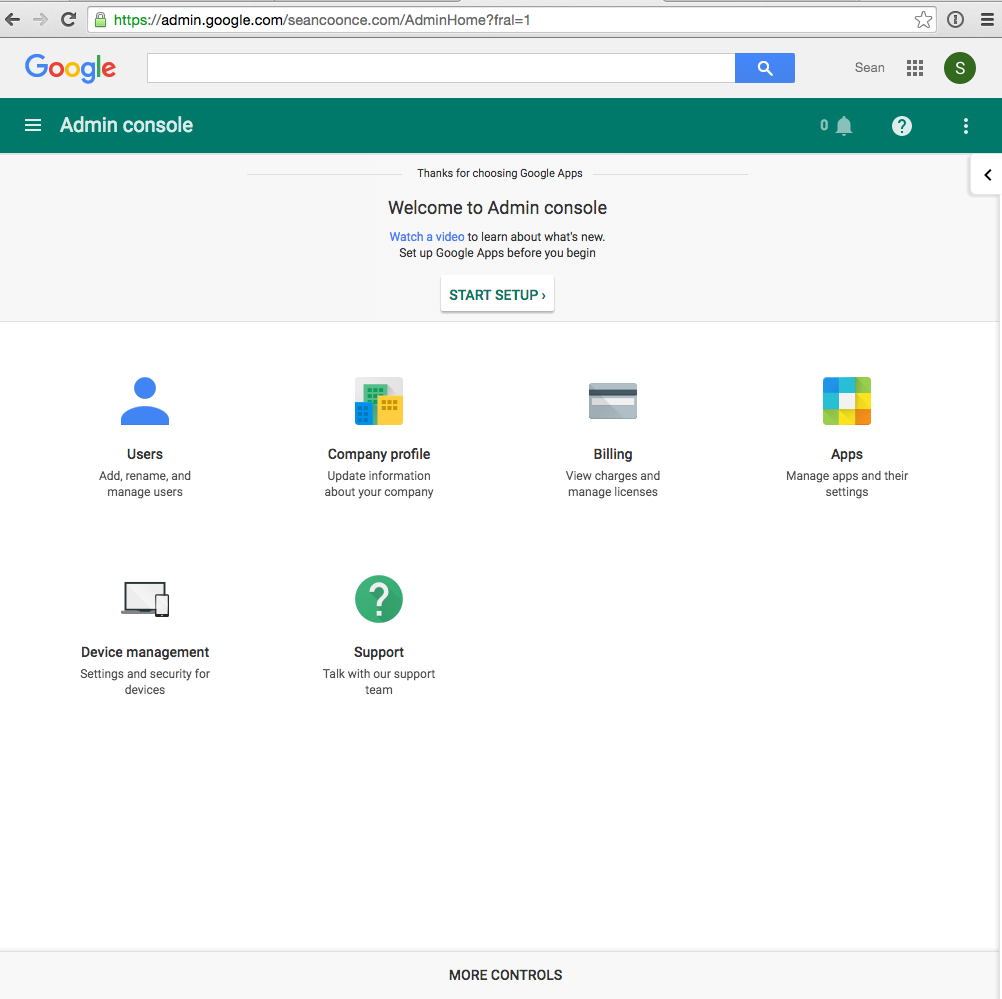Screen dimensions: 1002x999
Task: Click into the Google search field
Action: tap(441, 68)
